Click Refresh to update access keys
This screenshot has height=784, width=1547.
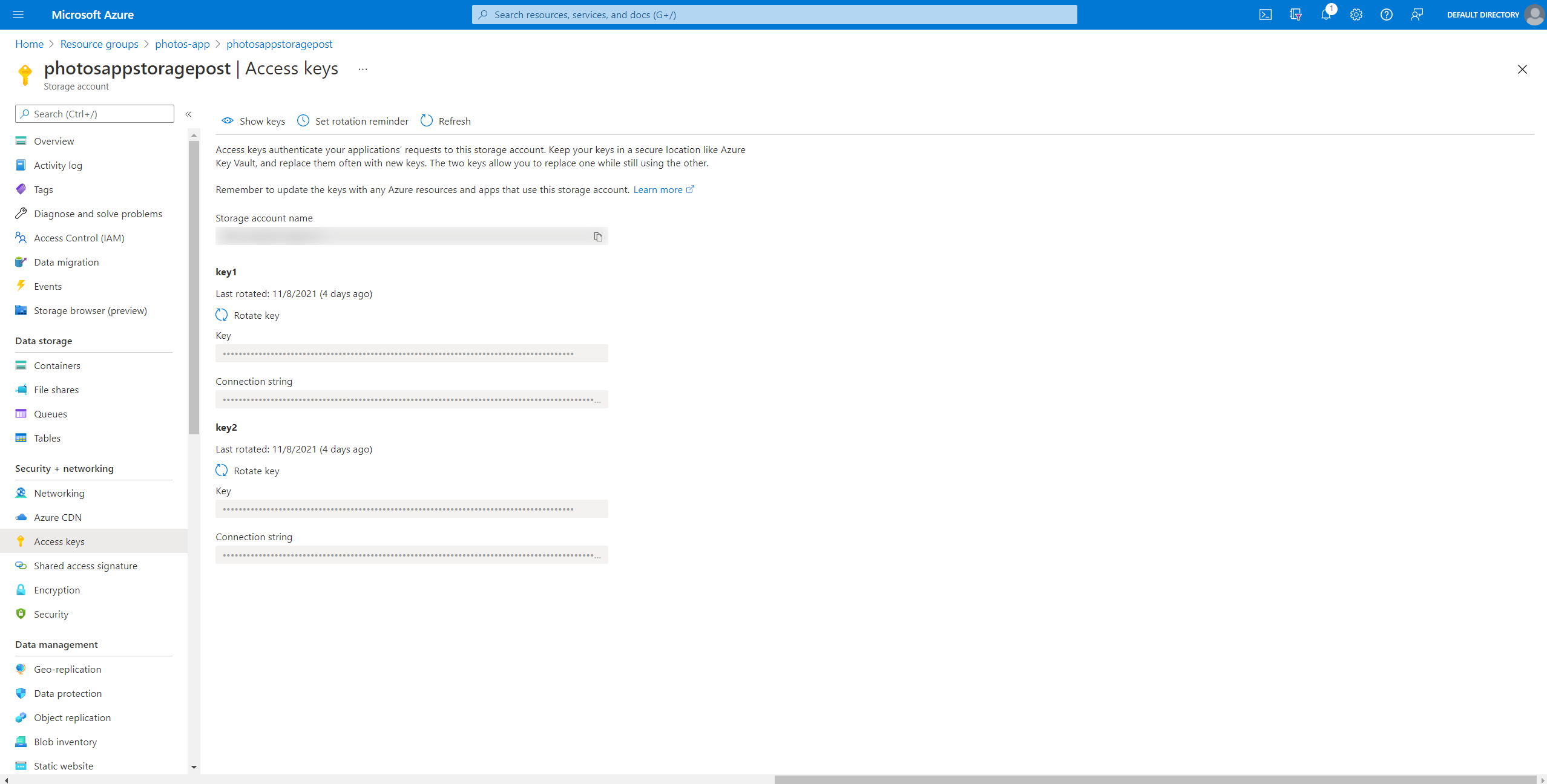coord(444,121)
